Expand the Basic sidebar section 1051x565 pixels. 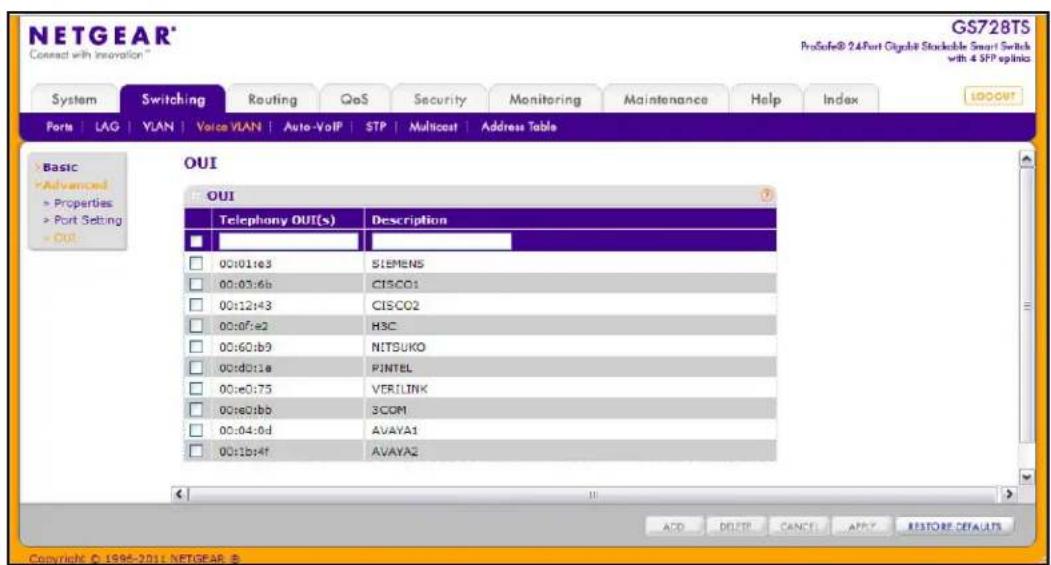[x=59, y=168]
